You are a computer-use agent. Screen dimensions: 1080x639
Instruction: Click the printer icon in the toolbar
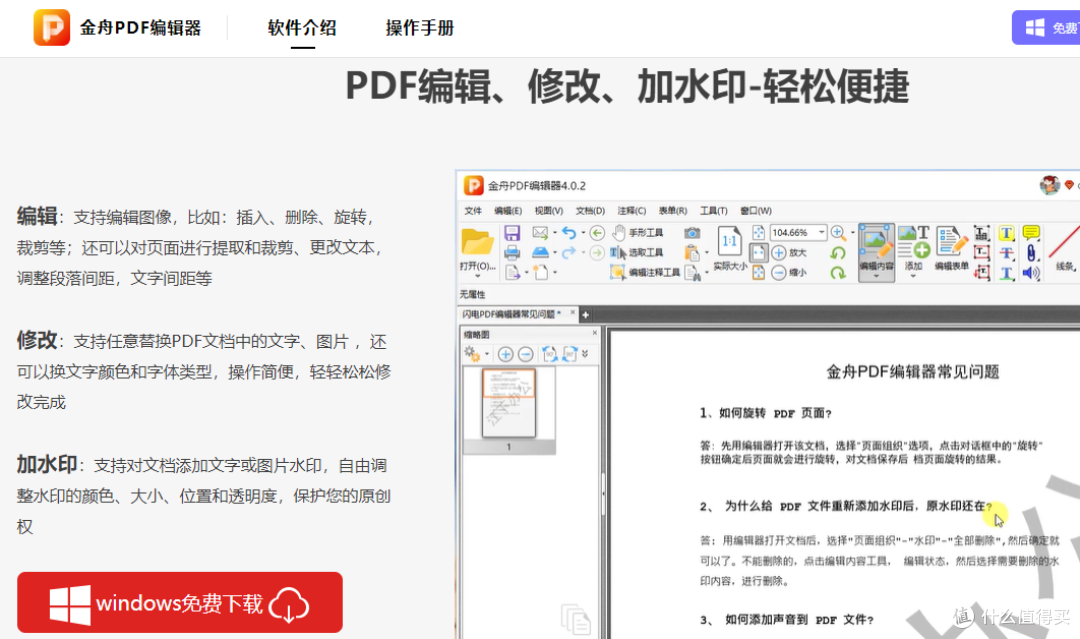point(512,253)
